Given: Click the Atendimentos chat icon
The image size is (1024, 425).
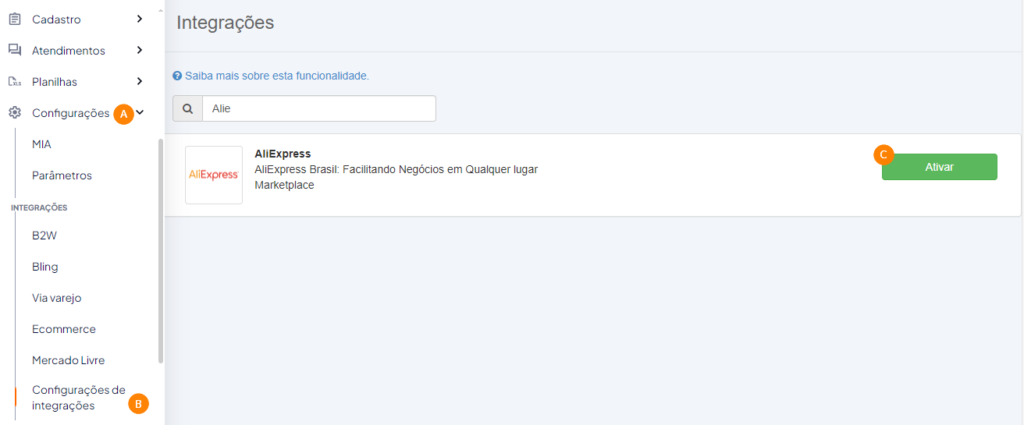Looking at the screenshot, I should [14, 50].
